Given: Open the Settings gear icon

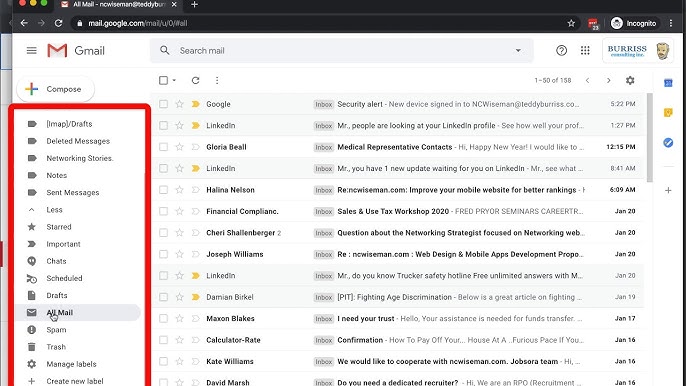Looking at the screenshot, I should pos(630,81).
